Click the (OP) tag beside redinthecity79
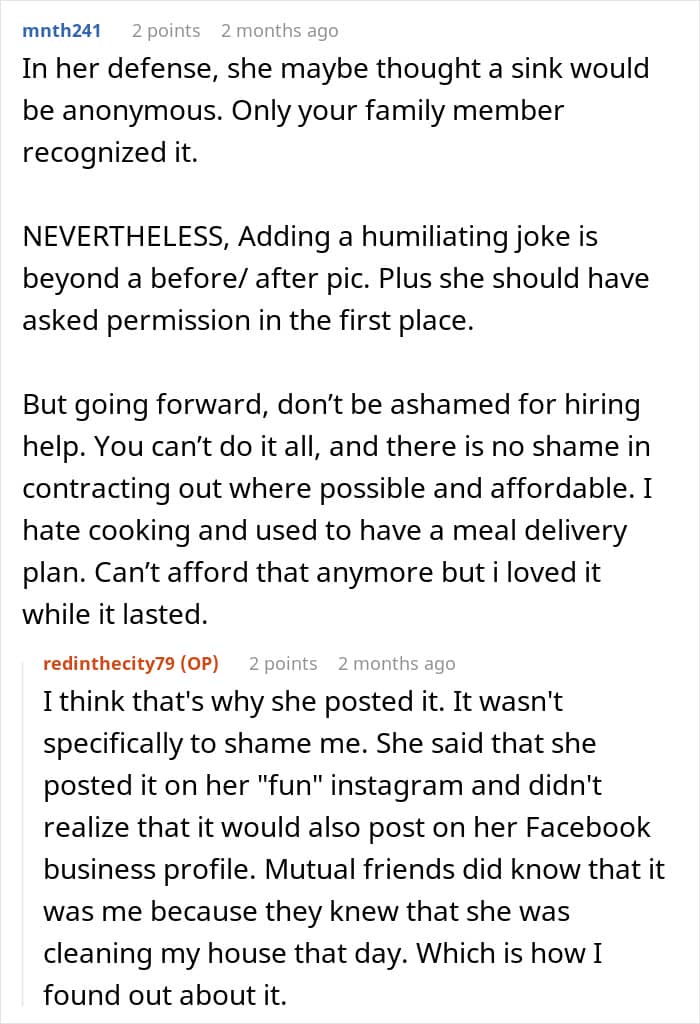700x1024 pixels. 200,663
